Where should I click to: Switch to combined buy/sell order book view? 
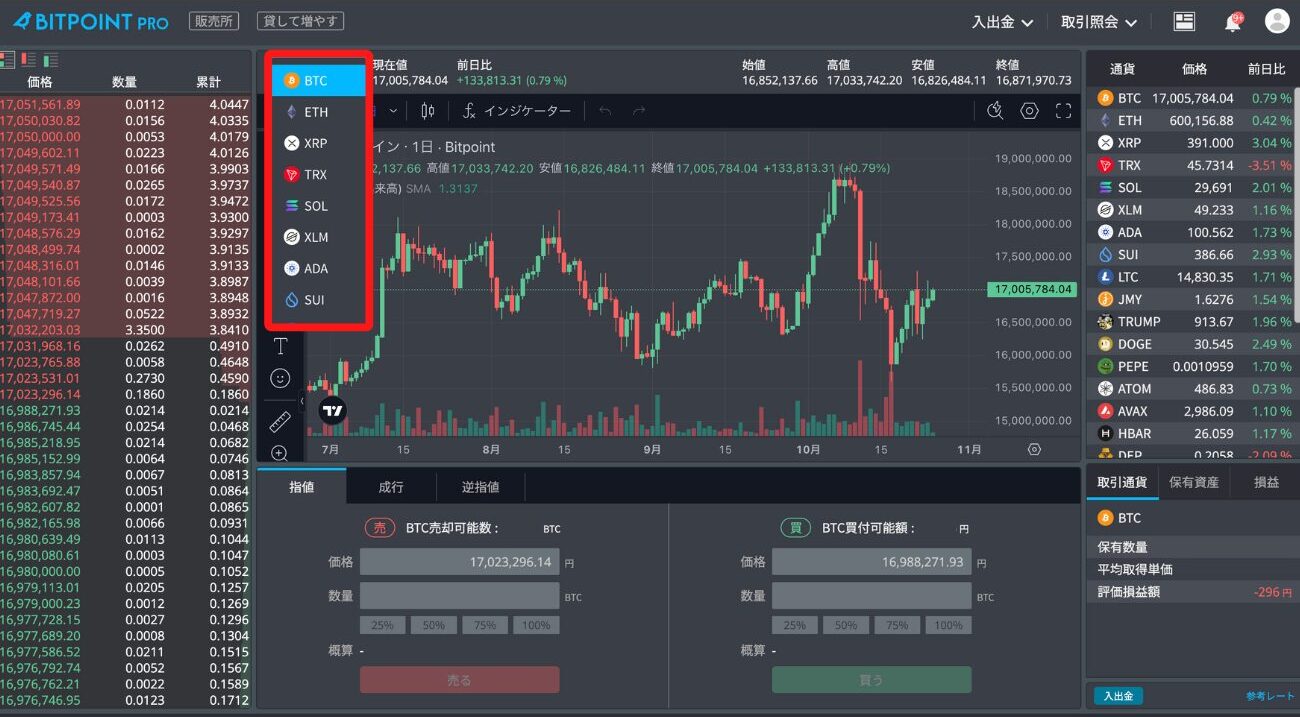[x=7, y=60]
